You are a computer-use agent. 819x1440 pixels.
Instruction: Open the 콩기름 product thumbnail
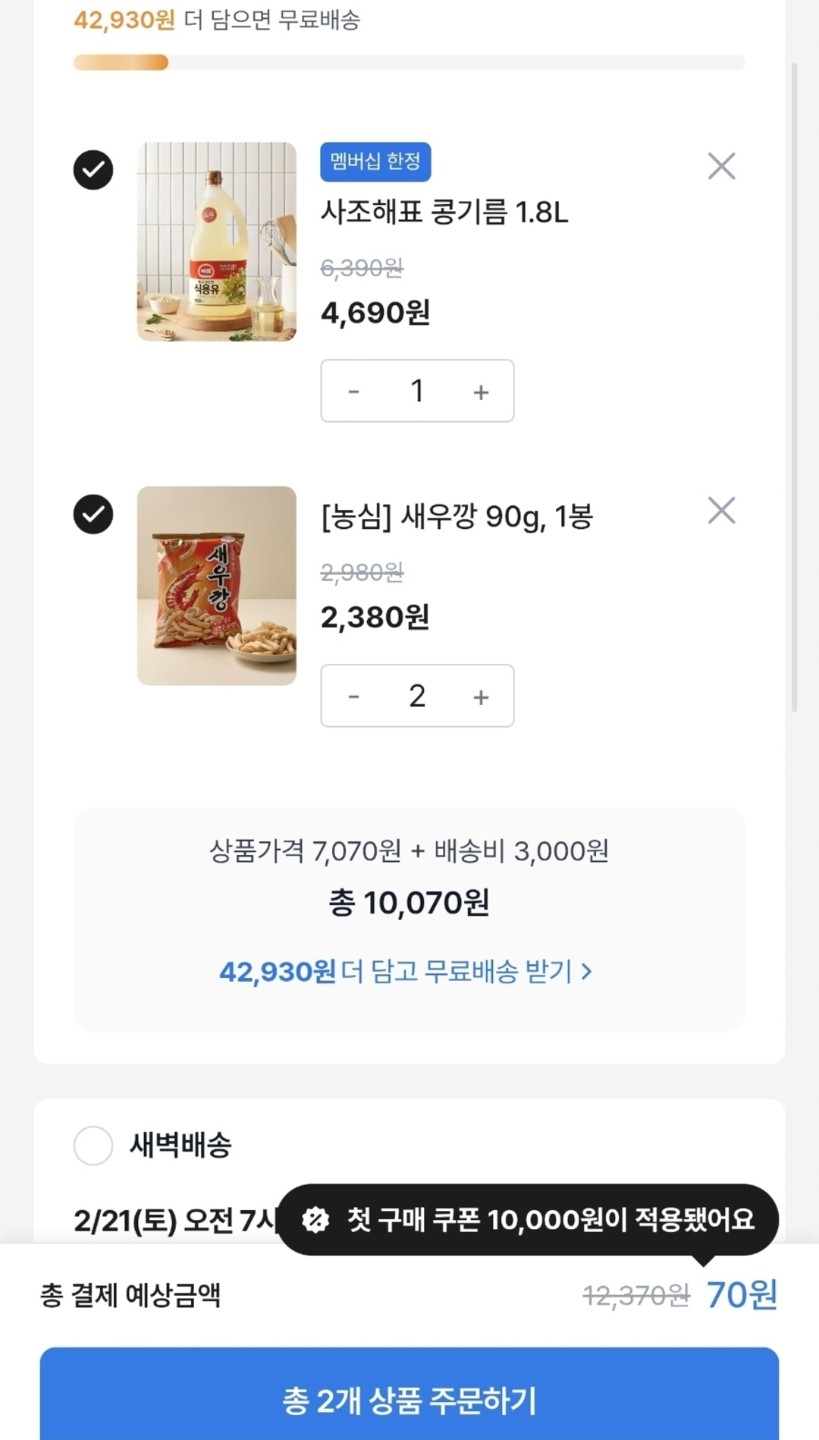click(217, 242)
